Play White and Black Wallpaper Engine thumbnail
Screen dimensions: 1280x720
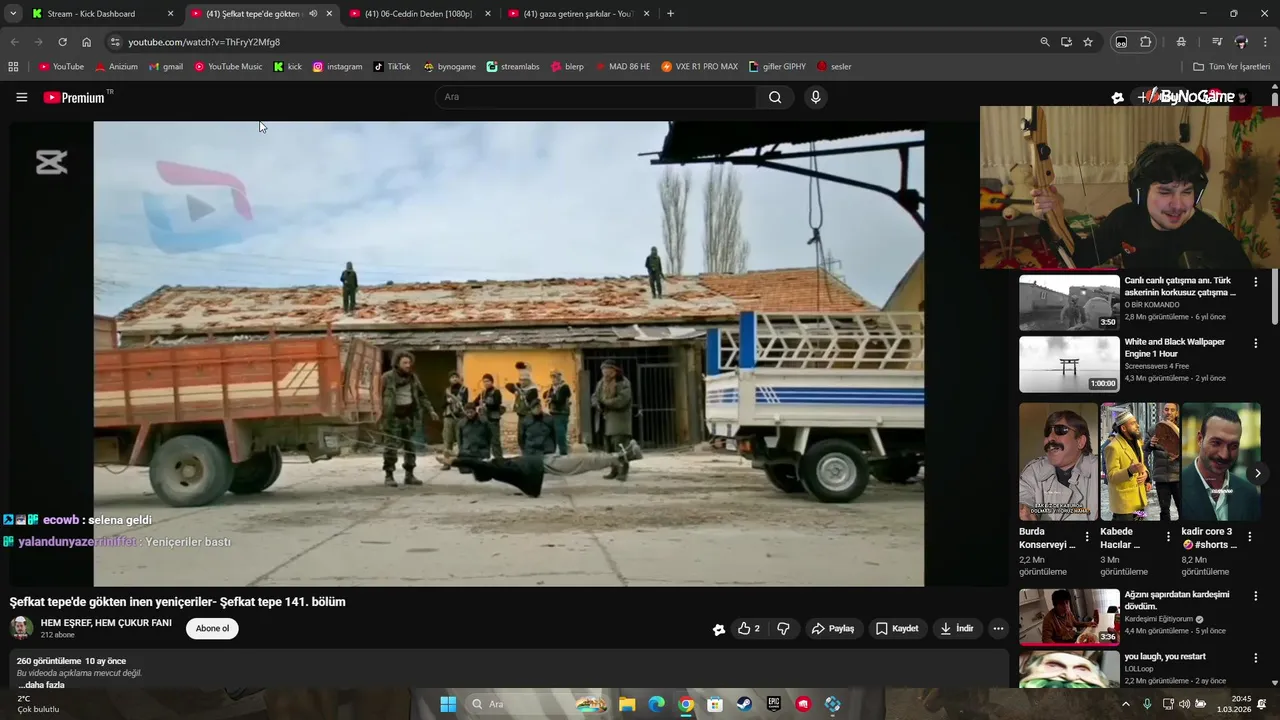coord(1069,364)
